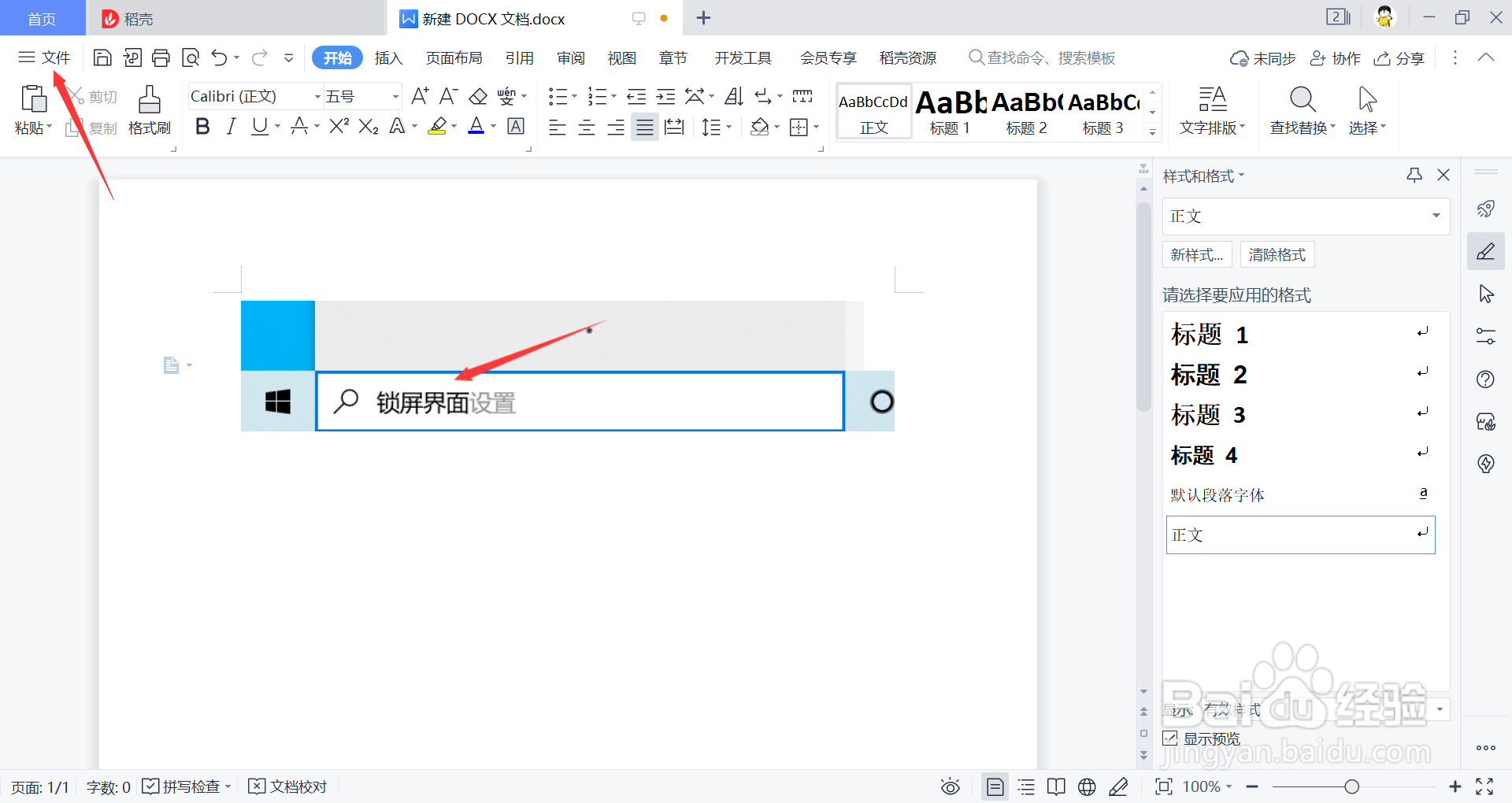Viewport: 1512px width, 803px height.
Task: Switch to the 插入 ribbon tab
Action: (x=387, y=57)
